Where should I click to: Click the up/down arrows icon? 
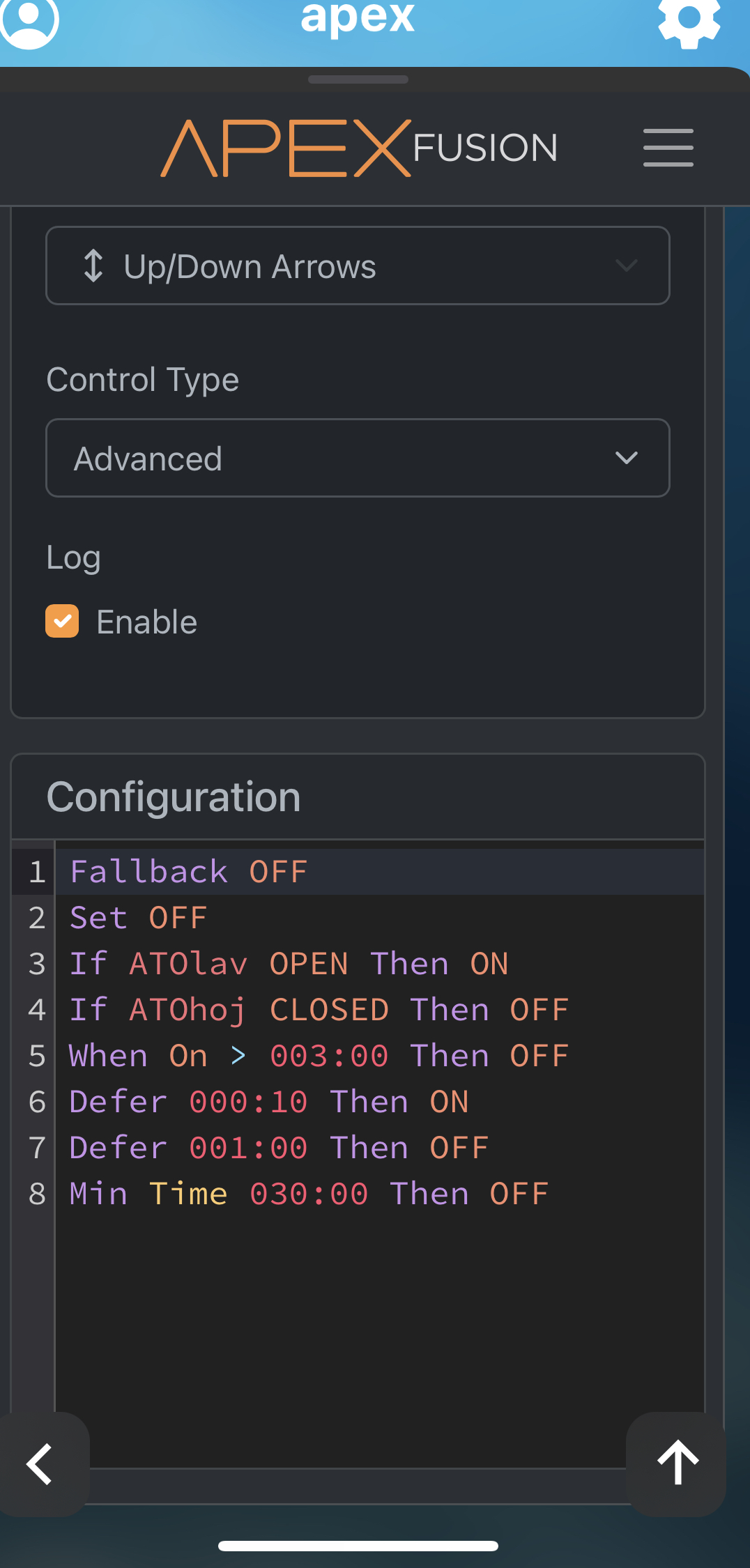coord(93,266)
